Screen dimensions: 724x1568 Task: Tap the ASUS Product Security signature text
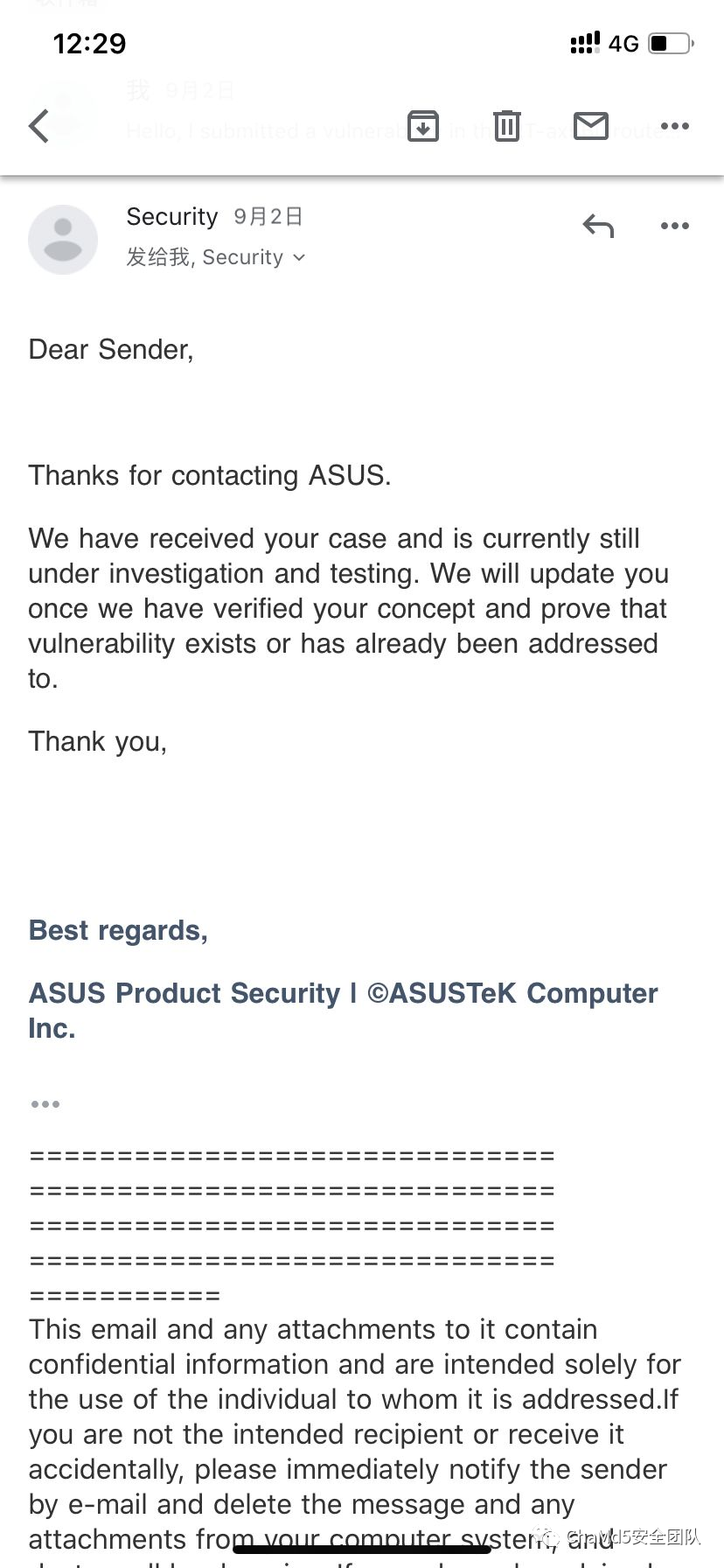coord(343,1011)
